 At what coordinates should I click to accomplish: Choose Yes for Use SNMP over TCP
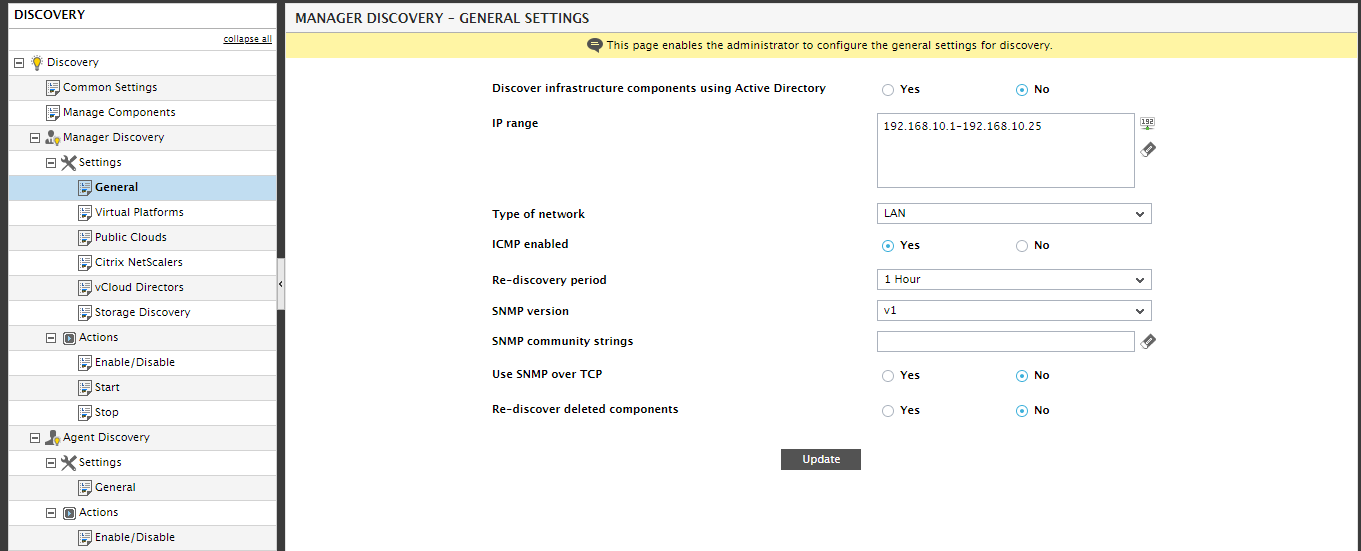pyautogui.click(x=888, y=376)
